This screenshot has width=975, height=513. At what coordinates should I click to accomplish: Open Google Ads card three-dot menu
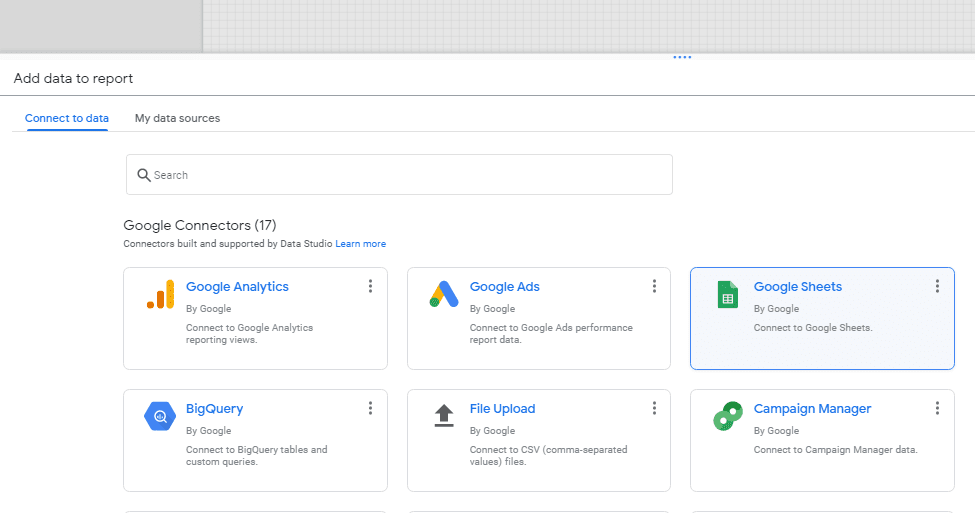pos(654,286)
